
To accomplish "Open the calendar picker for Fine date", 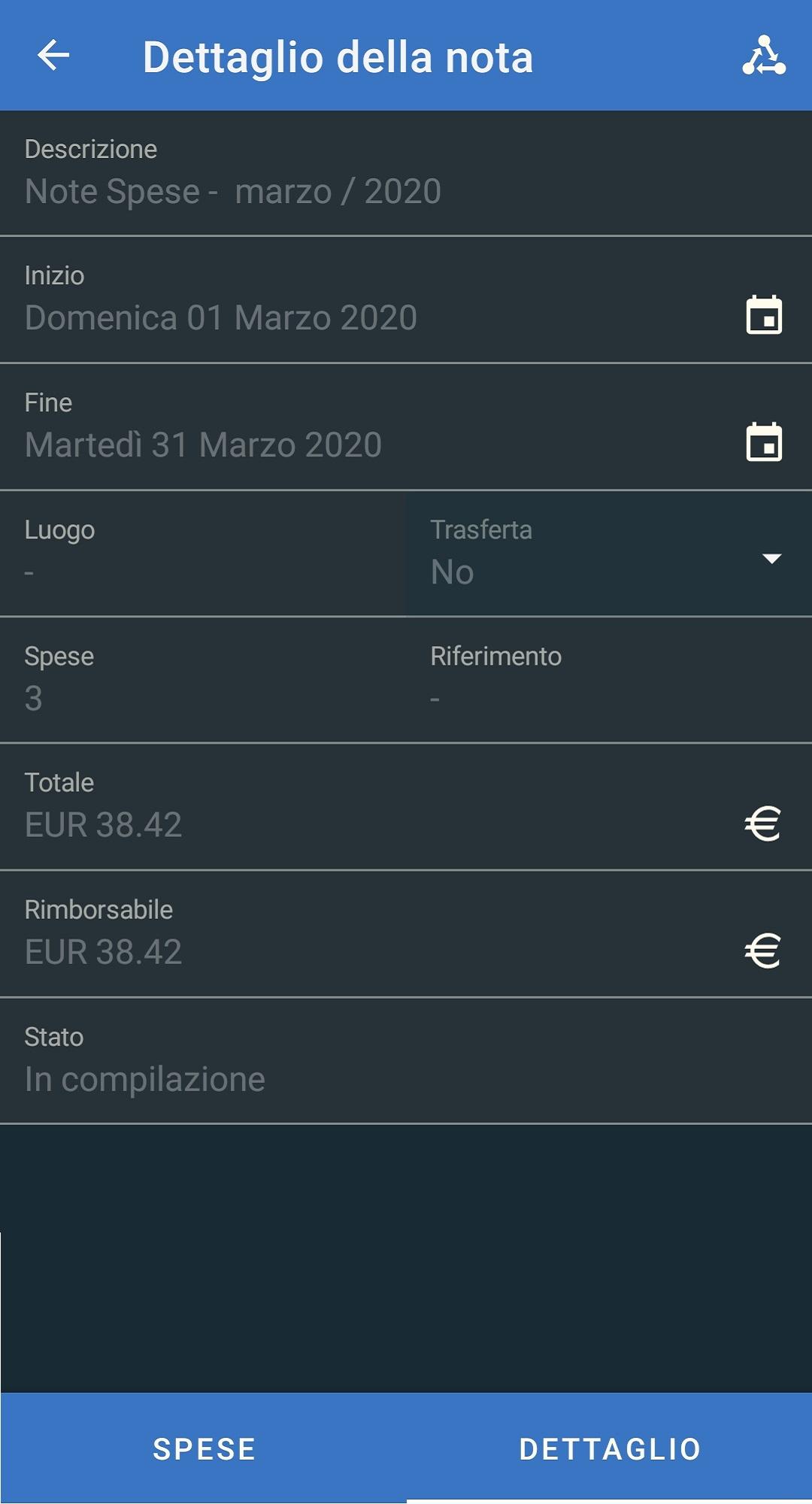I will click(764, 442).
